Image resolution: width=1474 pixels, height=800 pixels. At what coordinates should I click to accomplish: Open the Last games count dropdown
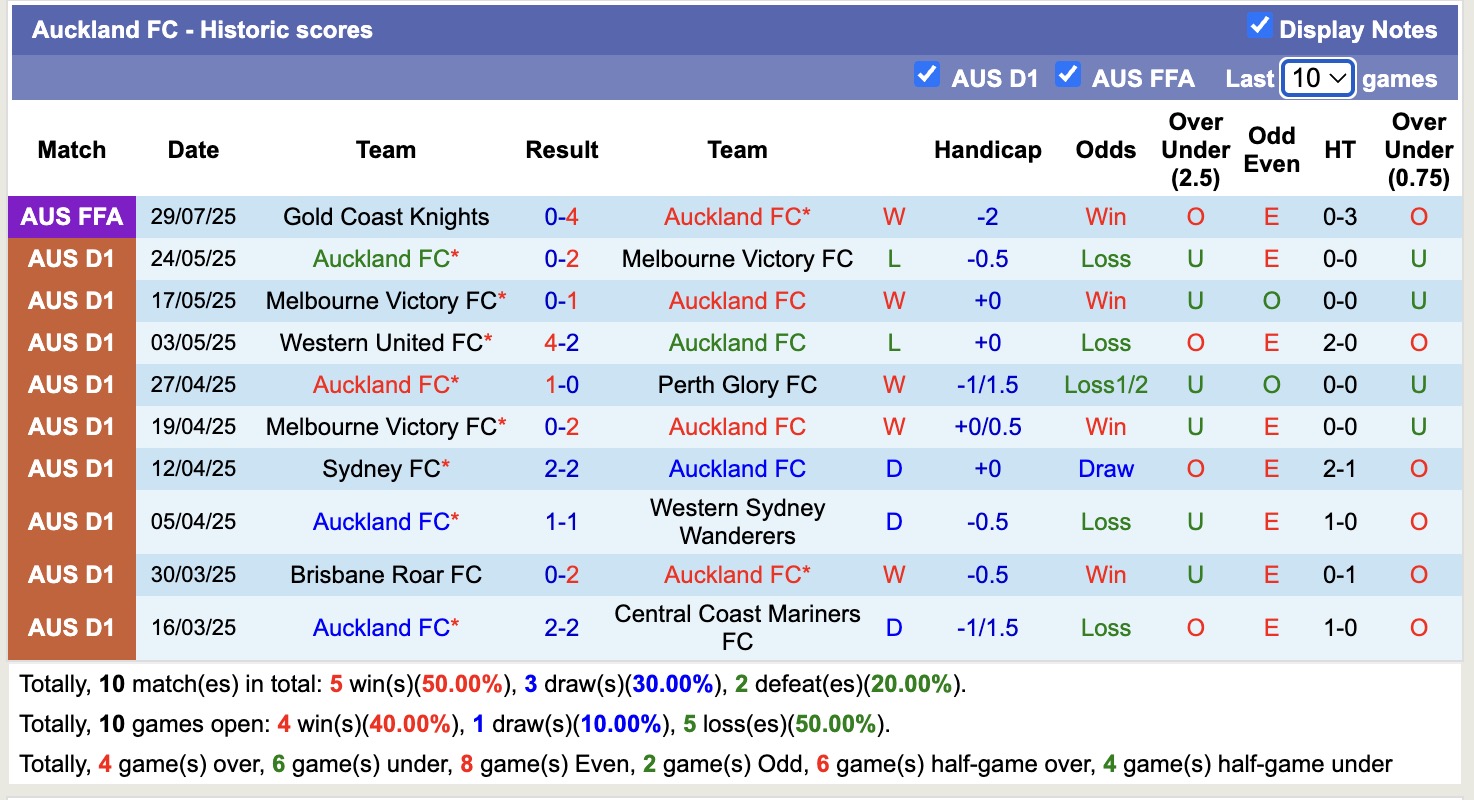pyautogui.click(x=1317, y=78)
